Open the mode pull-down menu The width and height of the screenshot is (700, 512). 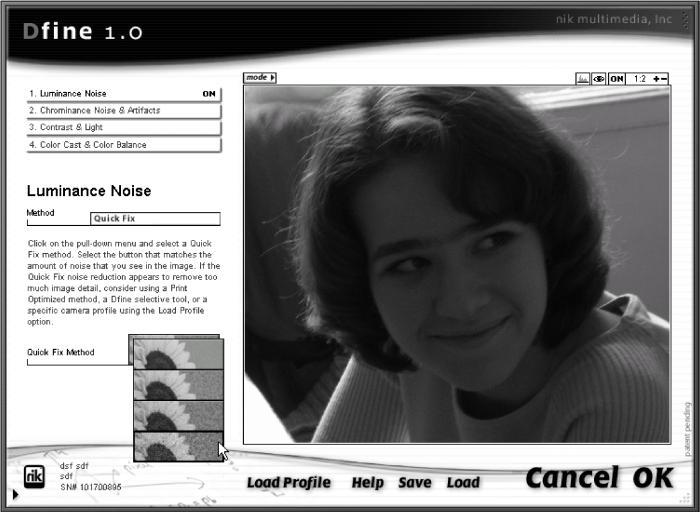pyautogui.click(x=260, y=78)
